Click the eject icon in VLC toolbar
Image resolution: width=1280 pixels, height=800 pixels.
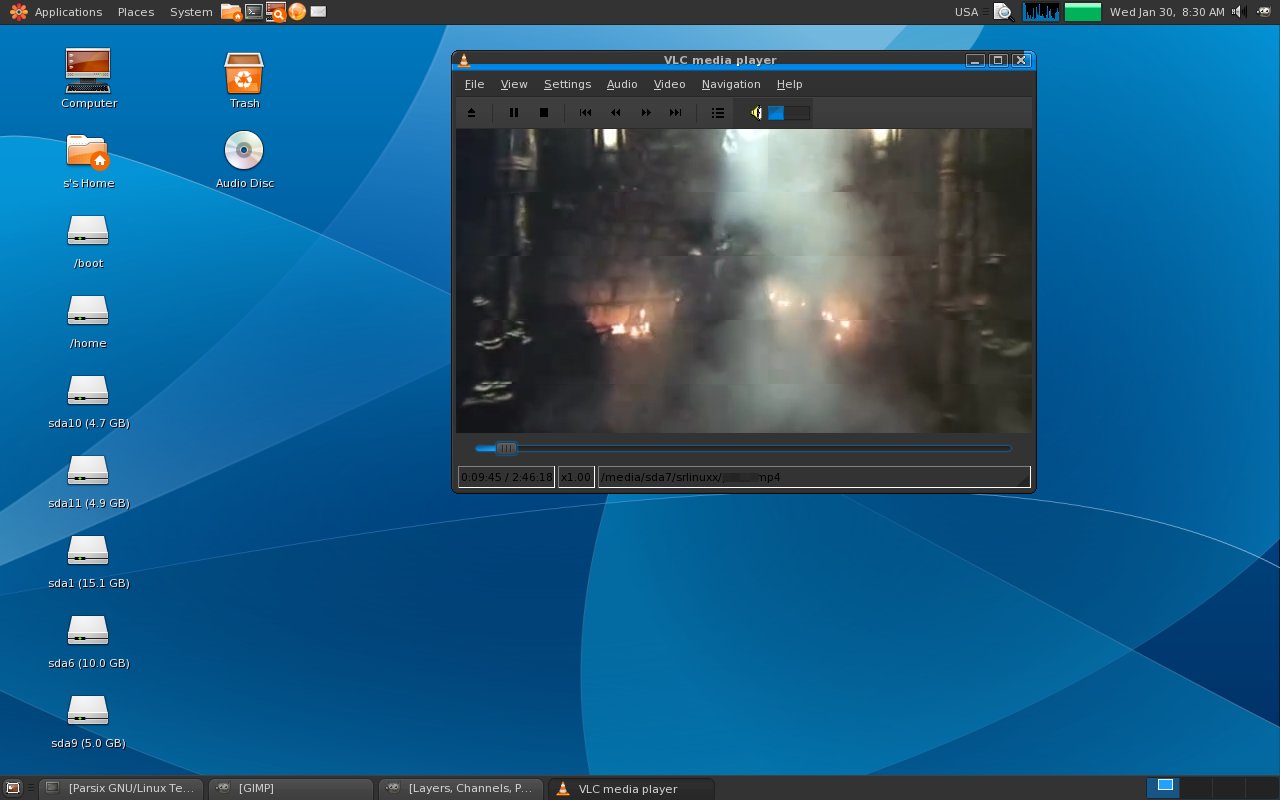point(472,113)
